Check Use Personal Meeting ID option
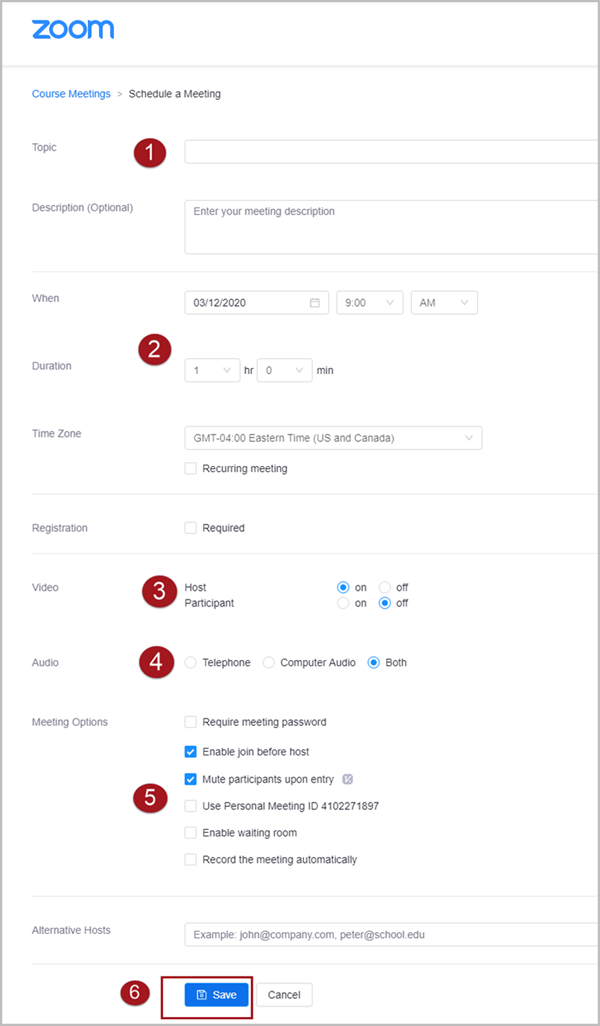 [190, 806]
